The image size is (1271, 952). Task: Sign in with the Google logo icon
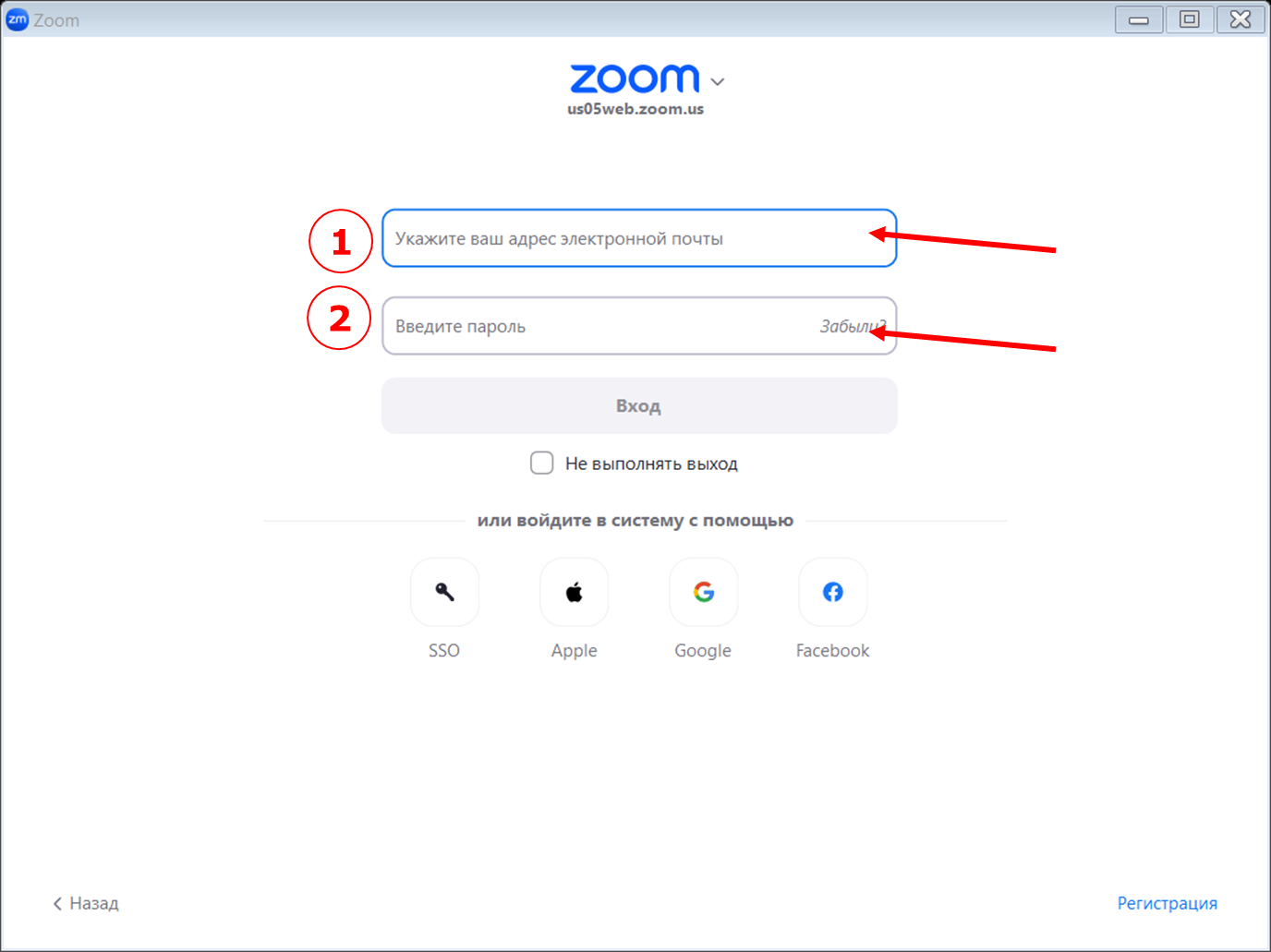[x=704, y=592]
